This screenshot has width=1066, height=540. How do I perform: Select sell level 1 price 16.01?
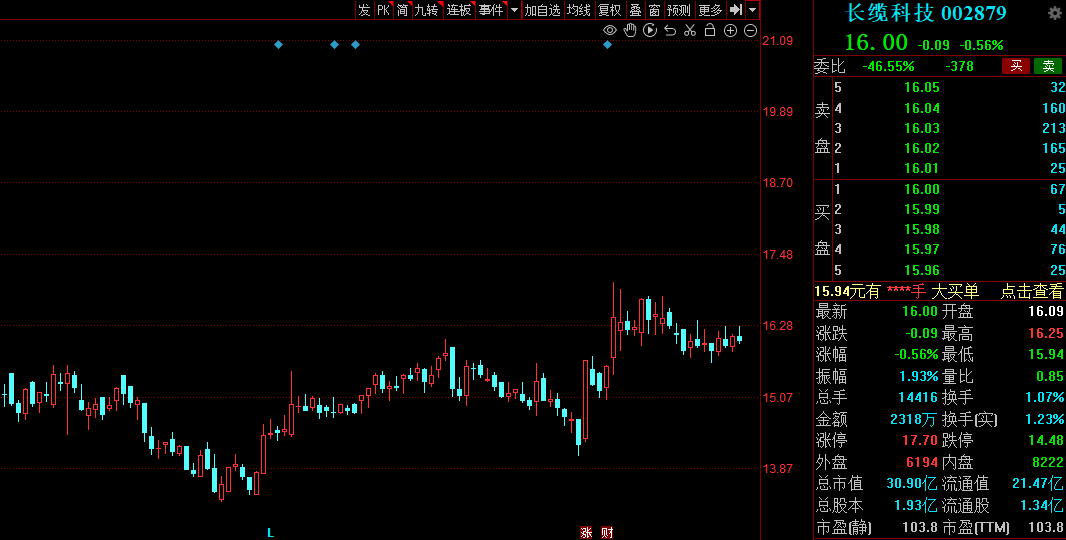coord(922,168)
